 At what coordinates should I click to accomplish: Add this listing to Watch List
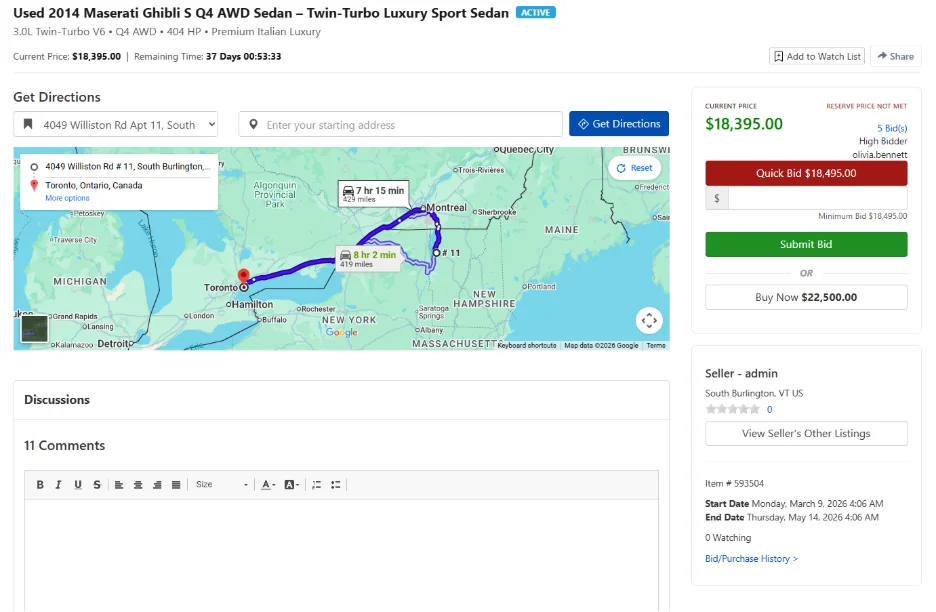point(817,56)
